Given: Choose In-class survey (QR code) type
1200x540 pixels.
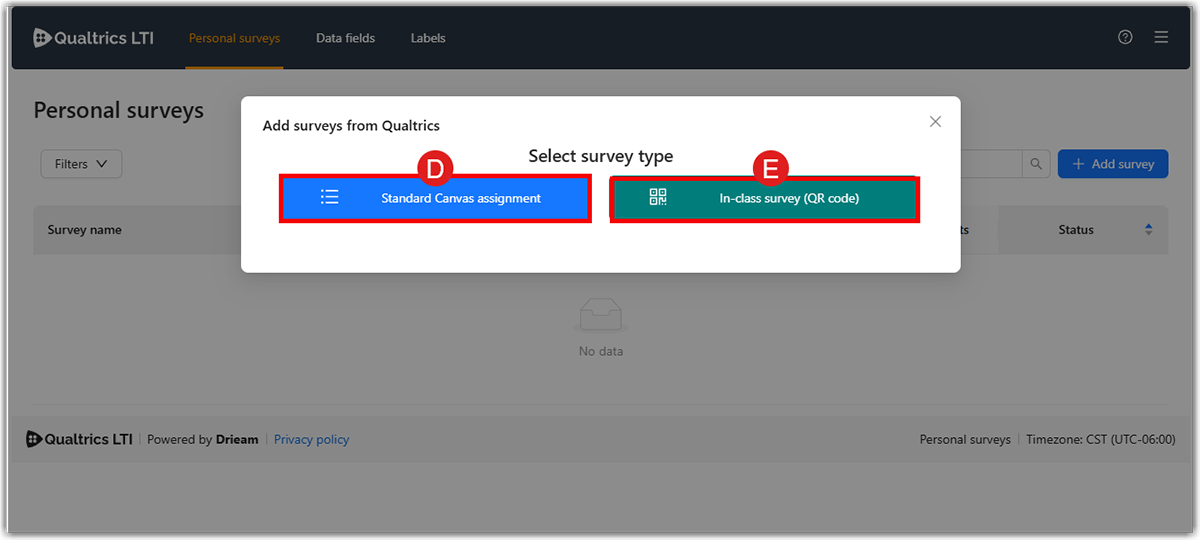Looking at the screenshot, I should click(764, 198).
